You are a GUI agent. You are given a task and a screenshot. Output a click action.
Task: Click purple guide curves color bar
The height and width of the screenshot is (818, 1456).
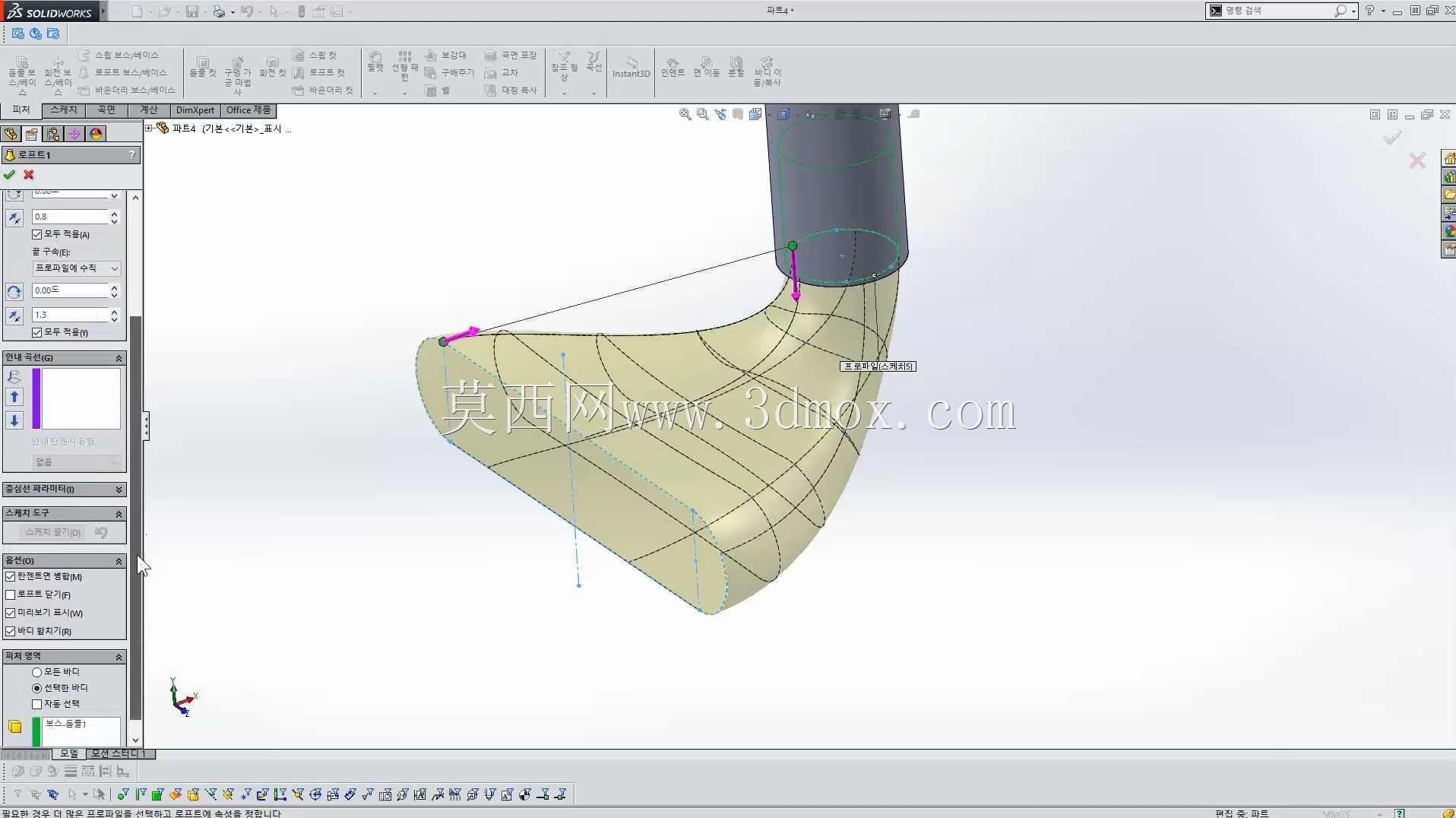[36, 399]
